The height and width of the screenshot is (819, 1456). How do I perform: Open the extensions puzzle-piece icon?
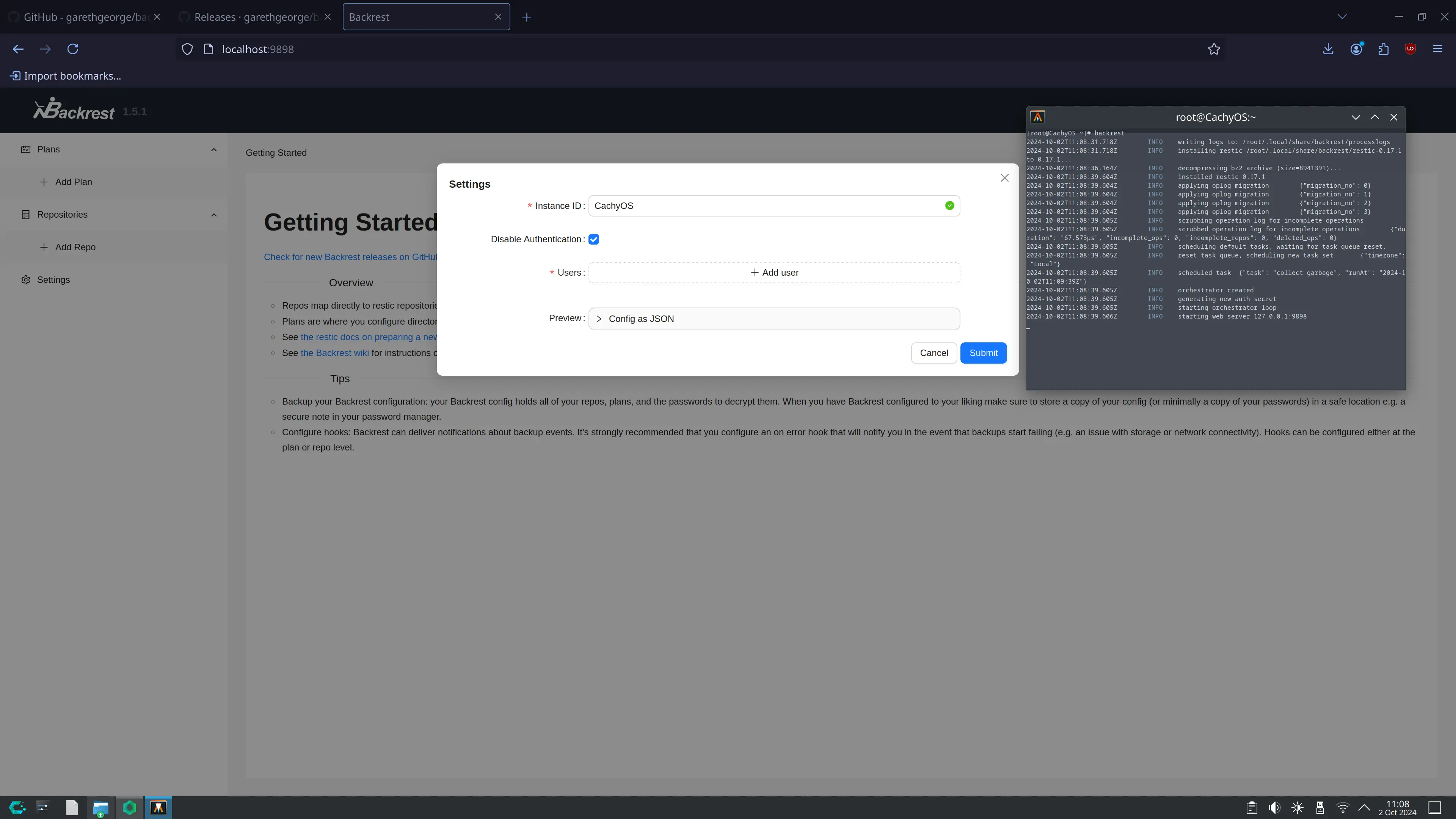click(x=1383, y=49)
